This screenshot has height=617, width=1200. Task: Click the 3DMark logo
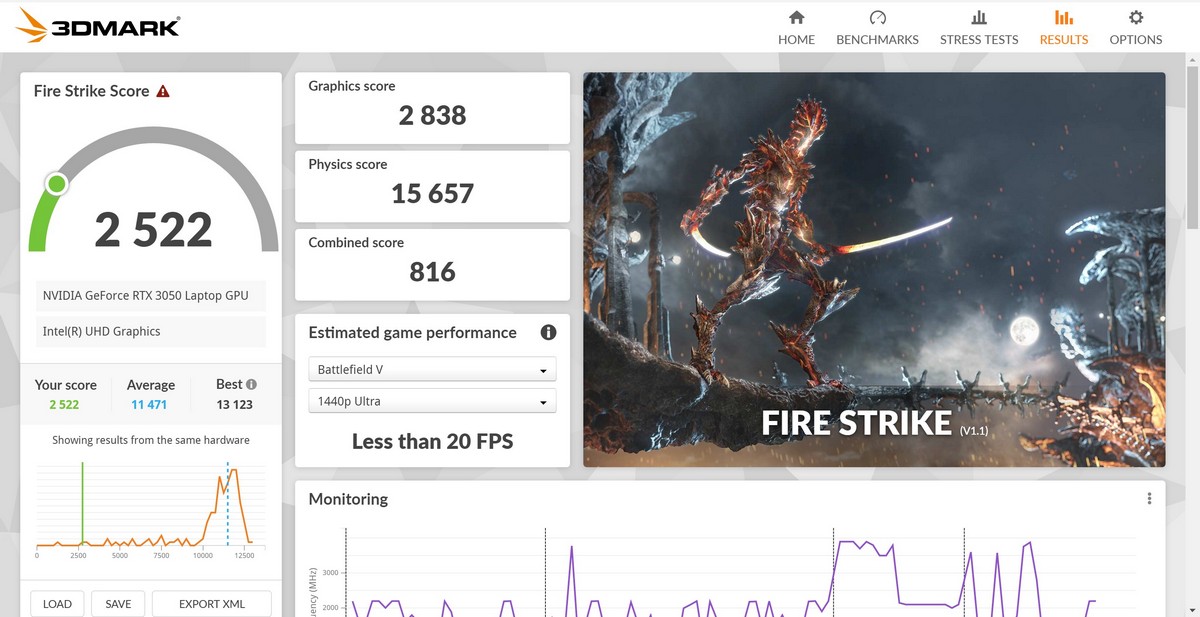[99, 26]
